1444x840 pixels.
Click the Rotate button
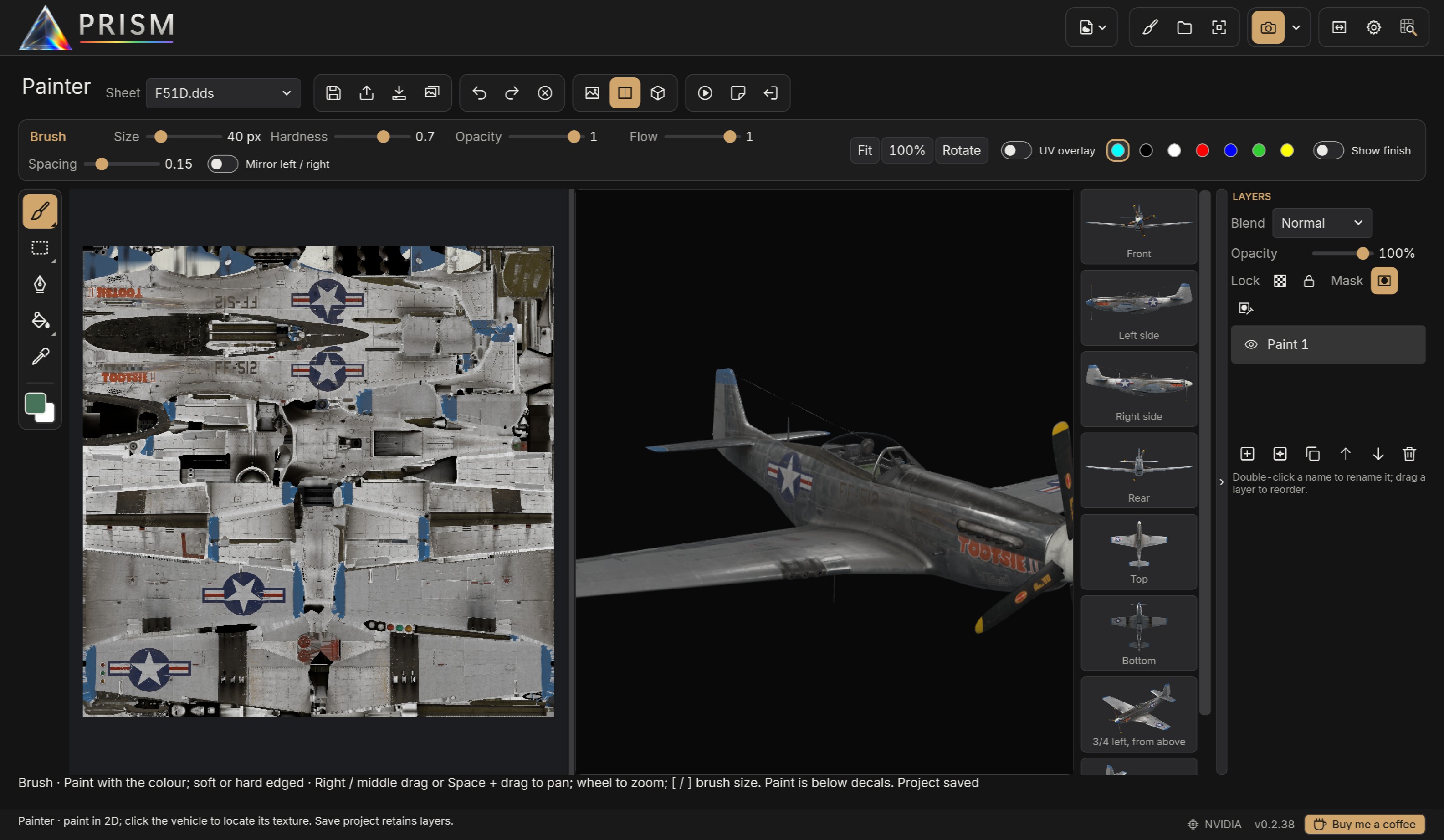[961, 150]
